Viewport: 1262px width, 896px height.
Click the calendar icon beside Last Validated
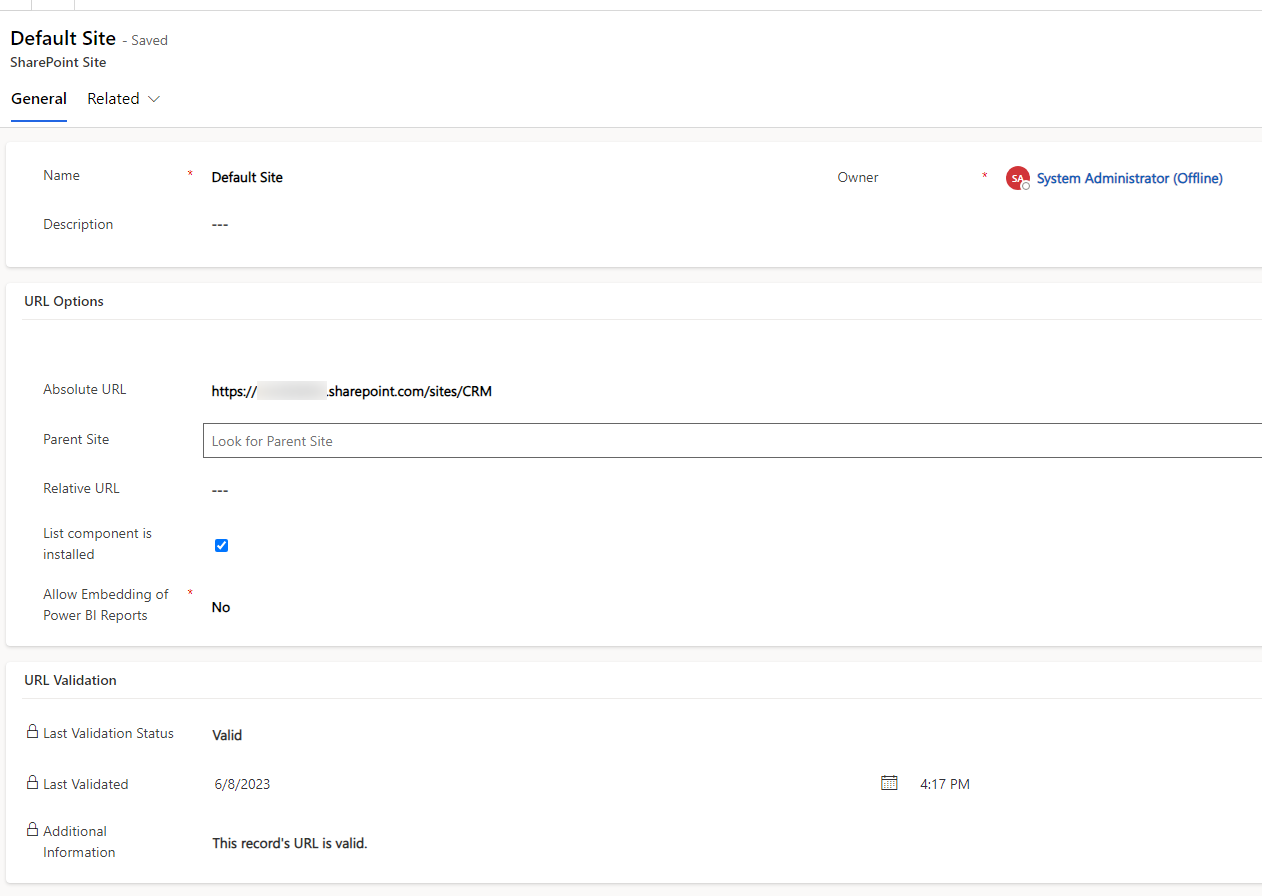pos(889,783)
